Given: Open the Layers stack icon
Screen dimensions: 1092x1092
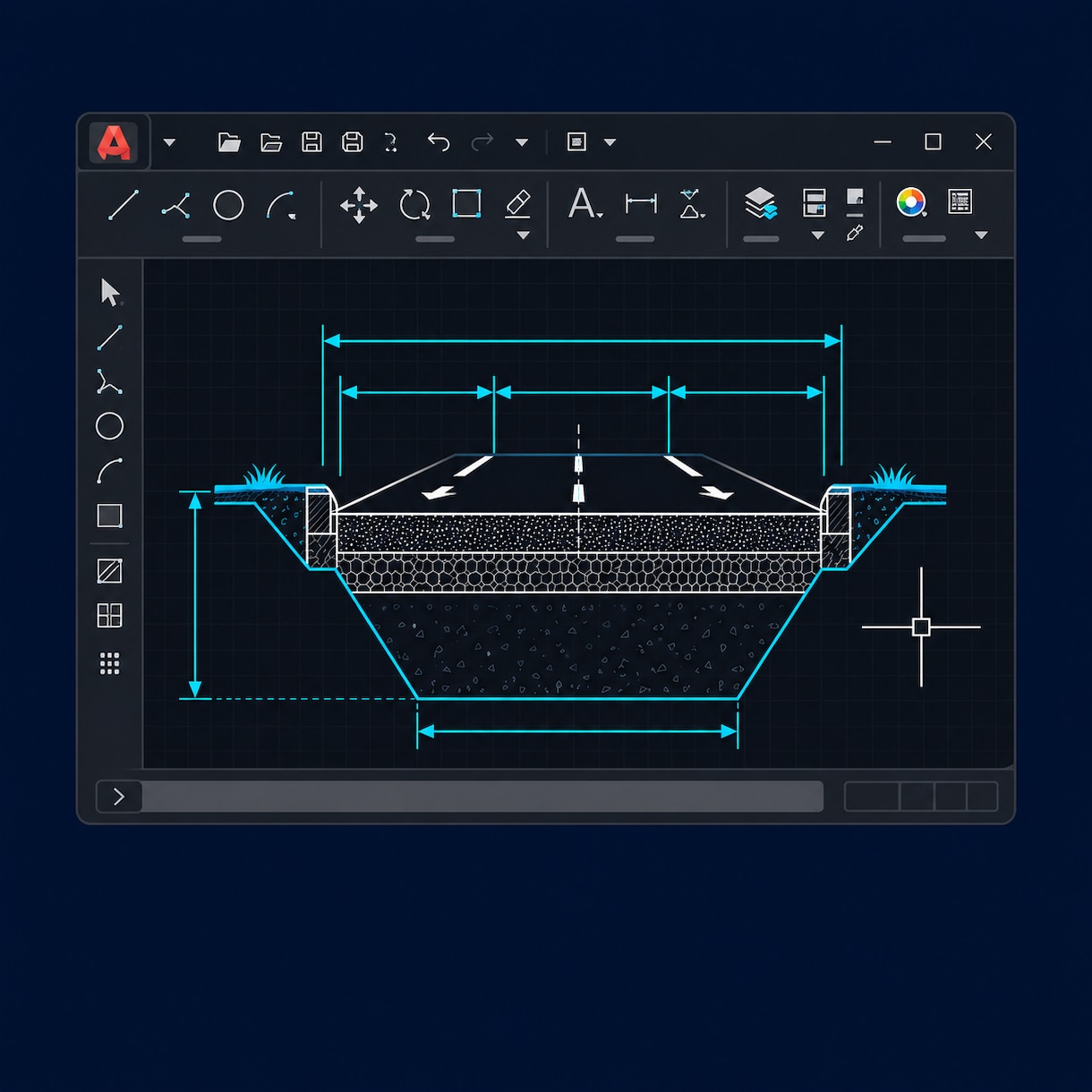Looking at the screenshot, I should 761,203.
